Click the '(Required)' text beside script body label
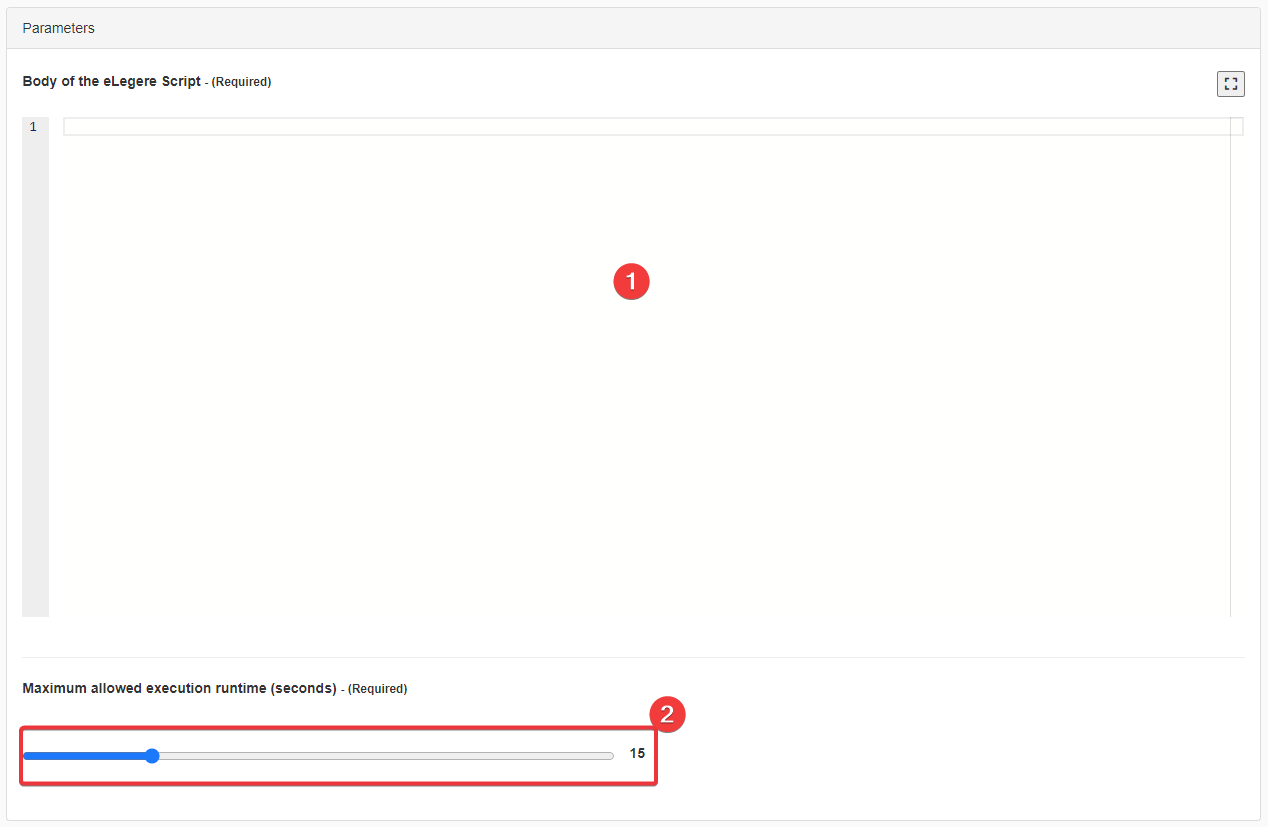 click(x=241, y=82)
